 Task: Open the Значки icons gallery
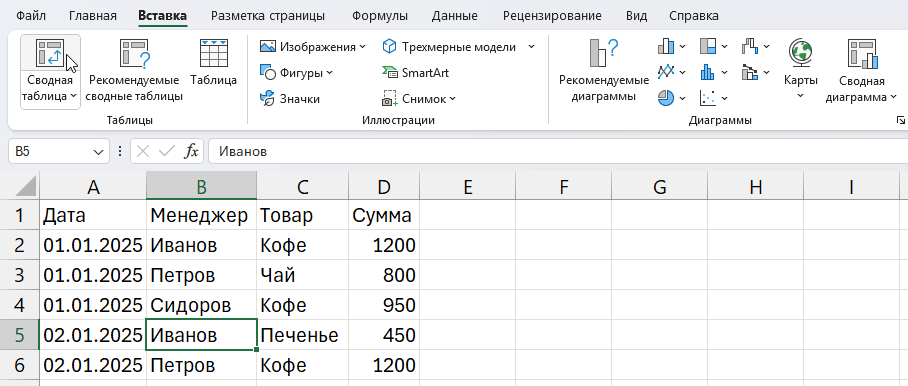tap(290, 99)
